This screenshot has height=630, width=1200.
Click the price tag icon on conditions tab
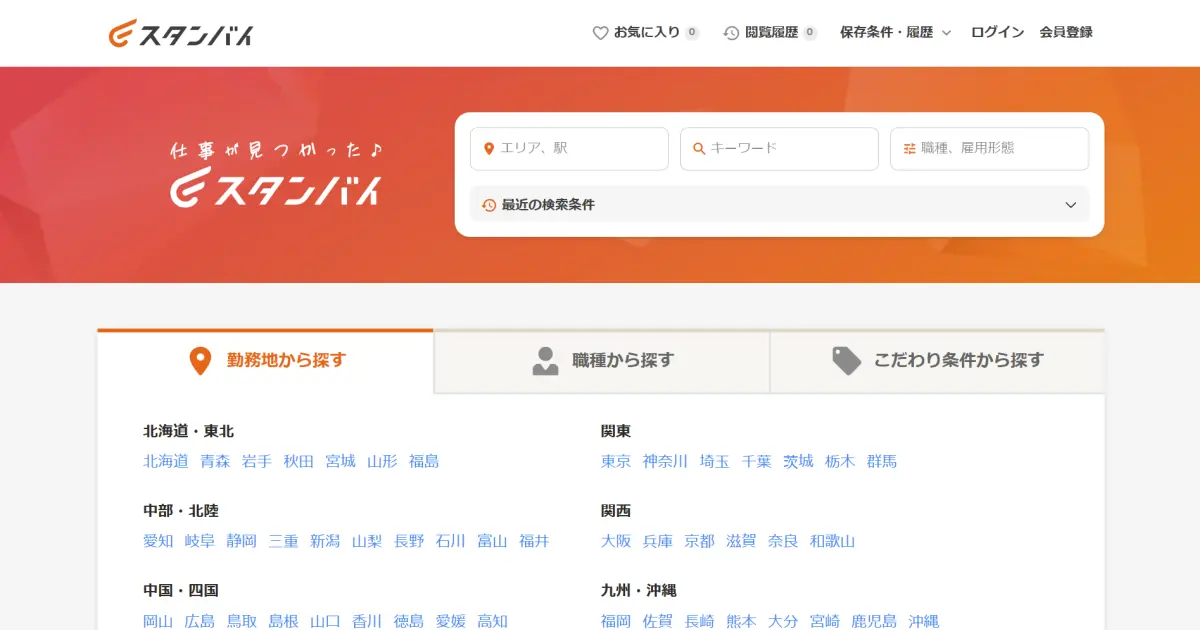pos(847,361)
